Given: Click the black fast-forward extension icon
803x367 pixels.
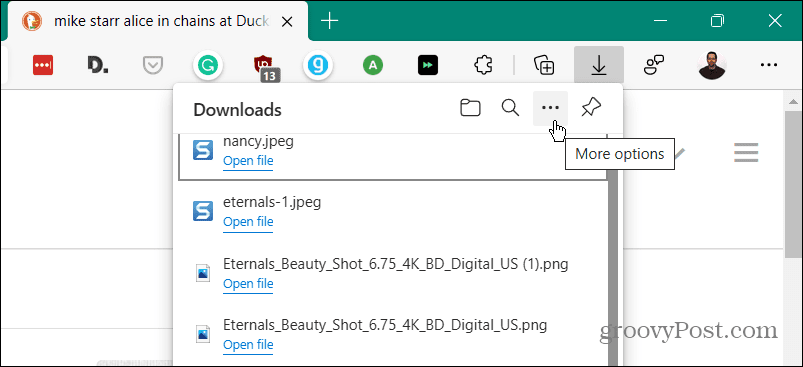Looking at the screenshot, I should click(x=428, y=65).
